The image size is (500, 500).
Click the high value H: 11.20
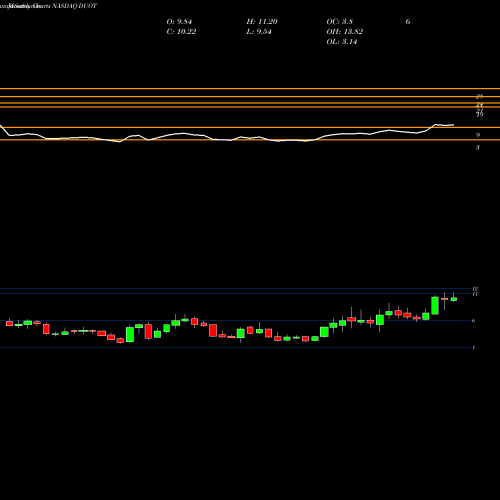pos(262,22)
